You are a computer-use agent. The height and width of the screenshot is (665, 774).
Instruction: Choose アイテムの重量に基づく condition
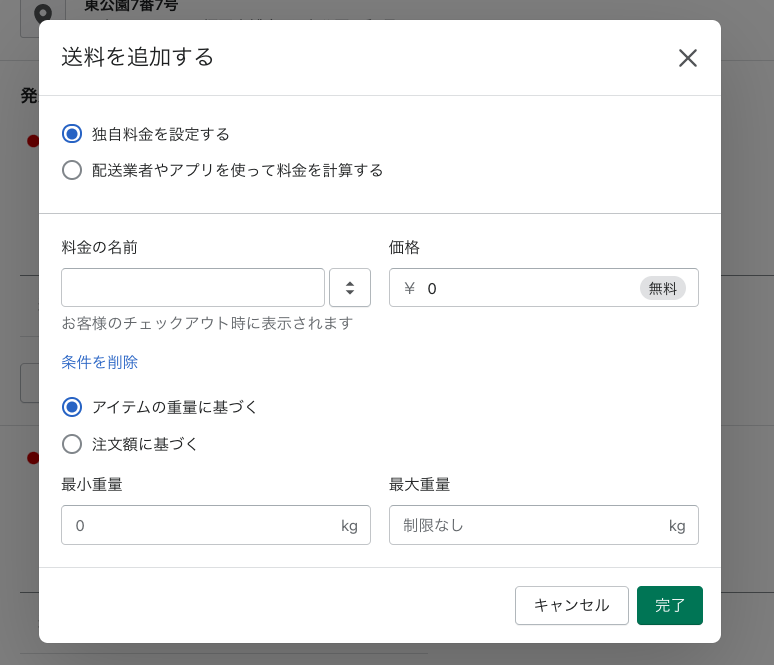(x=72, y=407)
